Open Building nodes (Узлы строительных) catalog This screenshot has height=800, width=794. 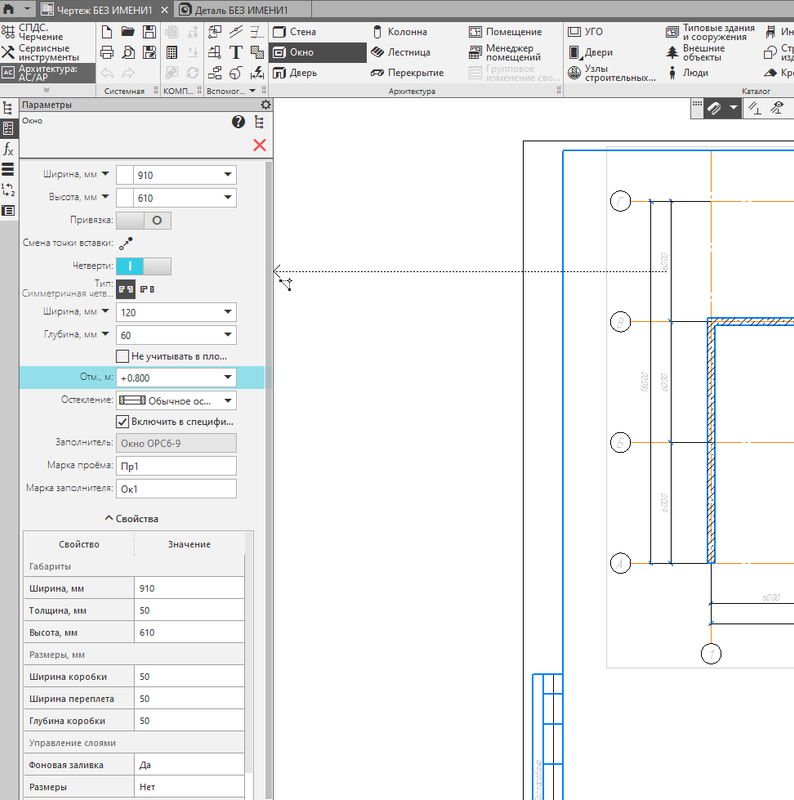(x=612, y=73)
